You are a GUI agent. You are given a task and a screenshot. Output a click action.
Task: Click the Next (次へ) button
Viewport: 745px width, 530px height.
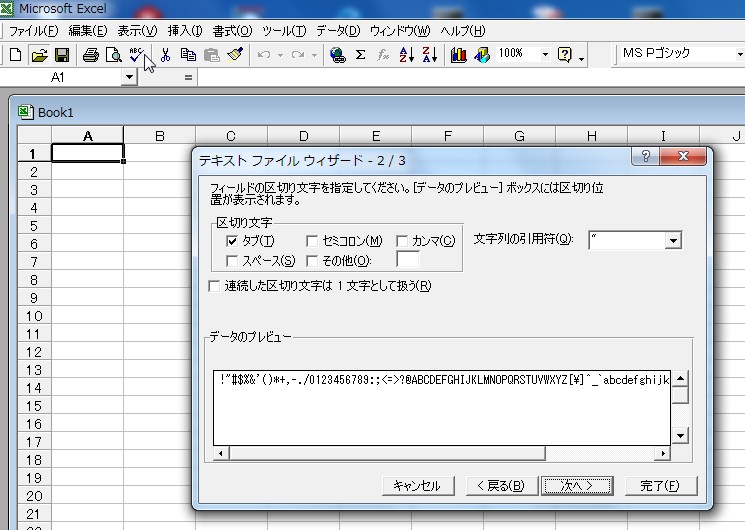tap(577, 486)
